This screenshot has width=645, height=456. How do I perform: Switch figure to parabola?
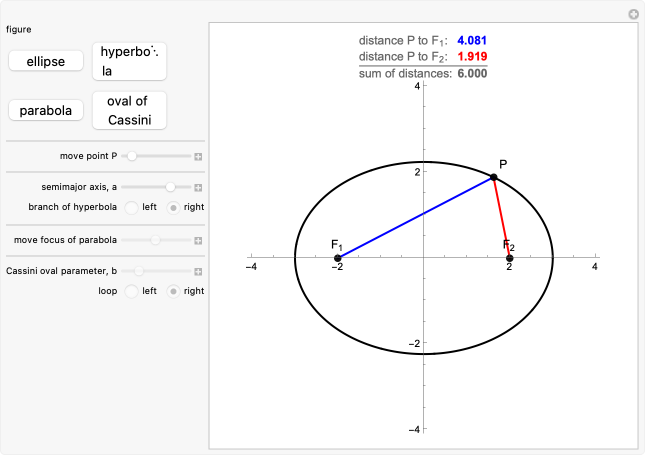[46, 111]
